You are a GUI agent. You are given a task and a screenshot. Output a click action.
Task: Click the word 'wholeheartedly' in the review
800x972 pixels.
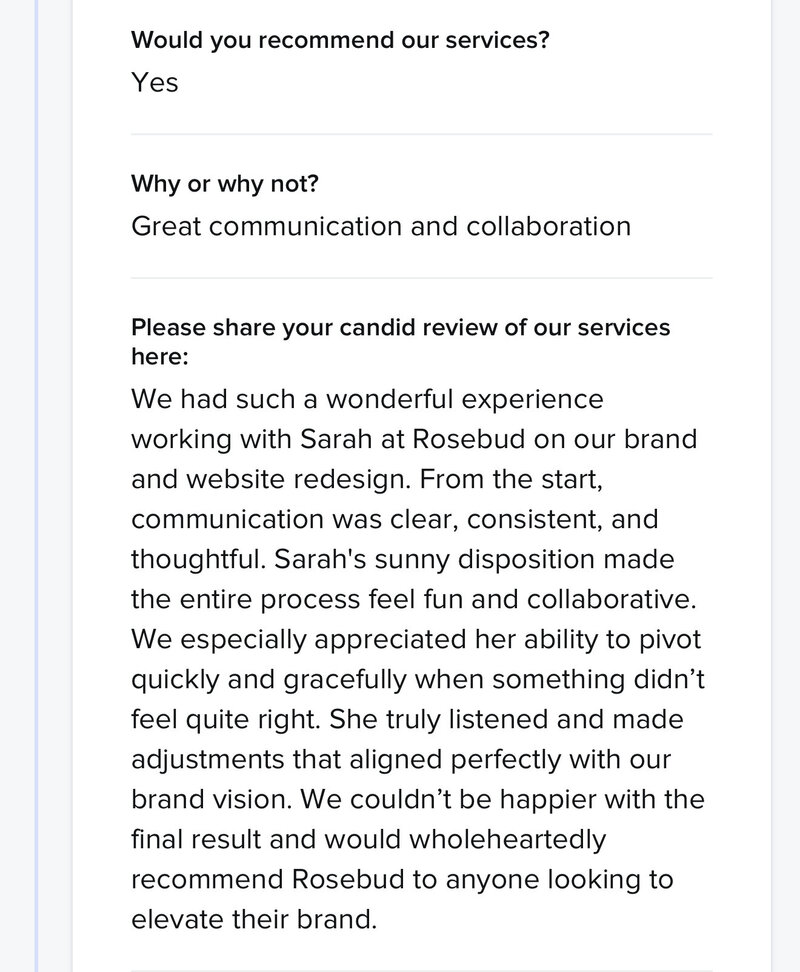(x=507, y=840)
